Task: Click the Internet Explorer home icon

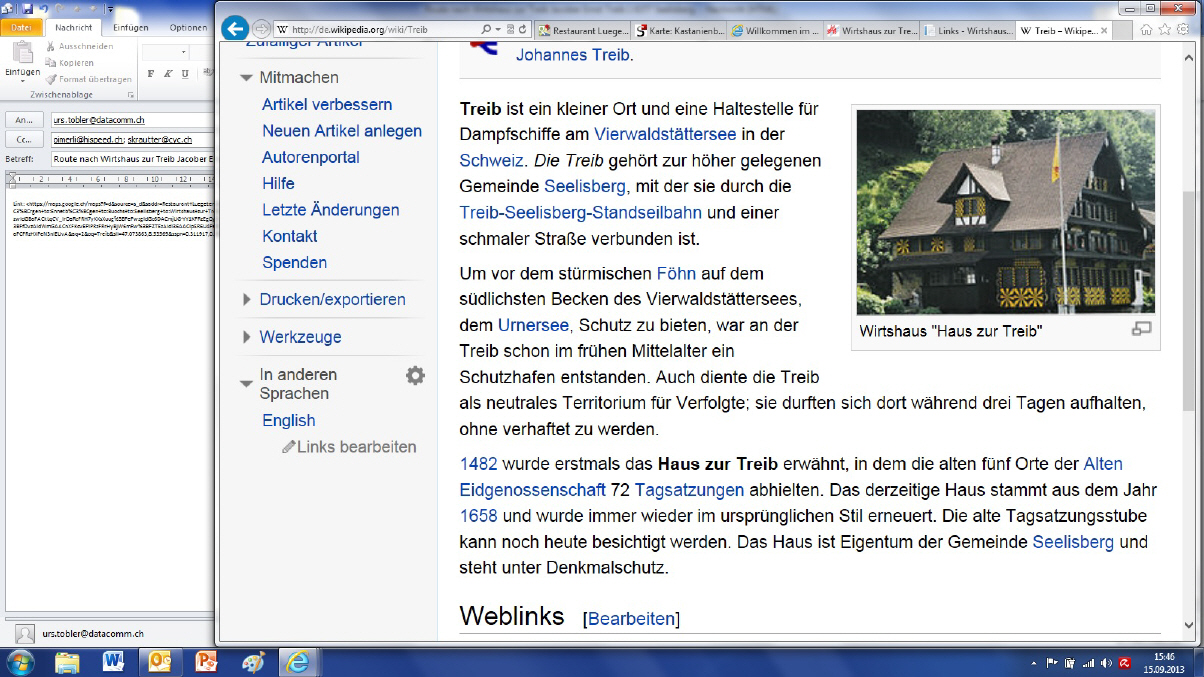Action: click(1146, 30)
